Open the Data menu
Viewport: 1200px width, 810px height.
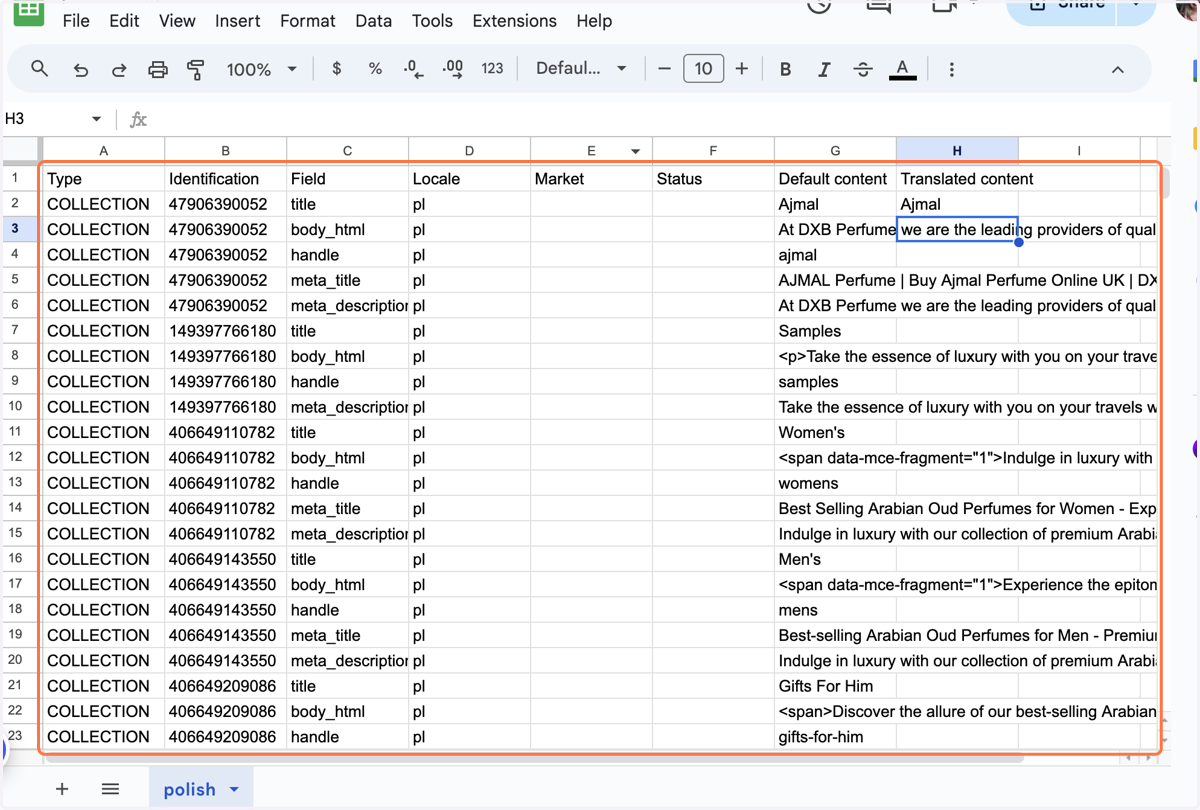click(374, 21)
